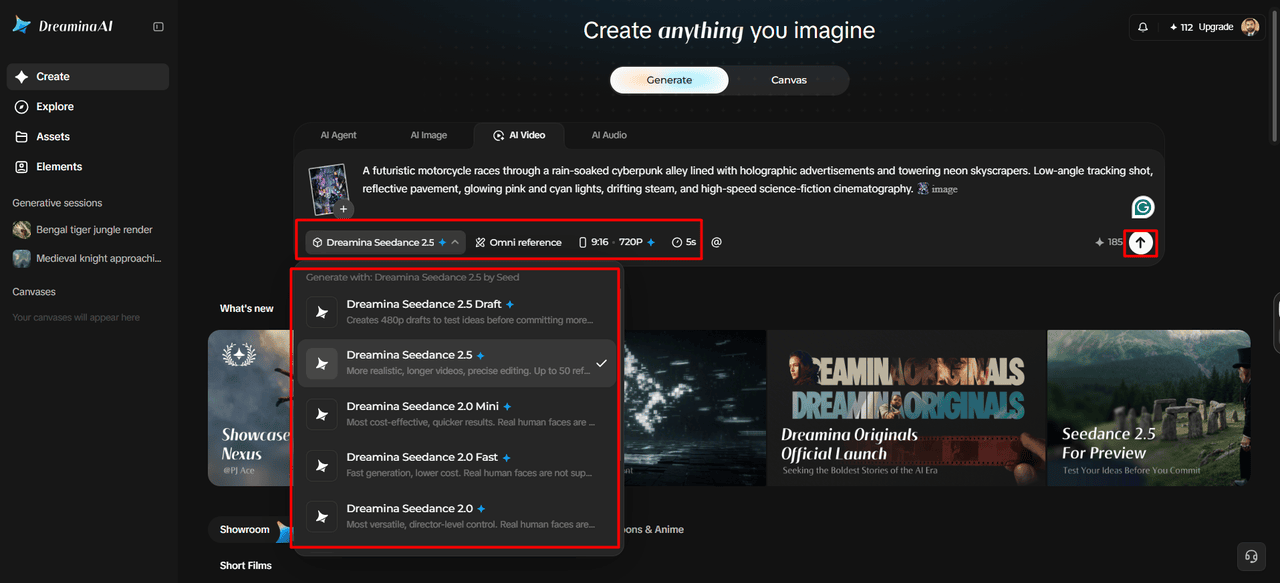The width and height of the screenshot is (1280, 583).
Task: Go to Create in the sidebar
Action: 88,77
